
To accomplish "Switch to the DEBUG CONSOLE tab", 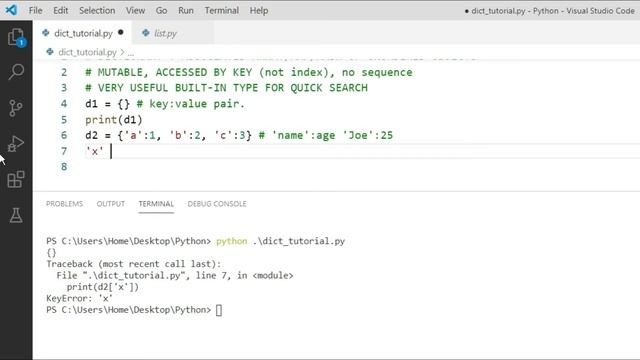I will click(x=217, y=204).
